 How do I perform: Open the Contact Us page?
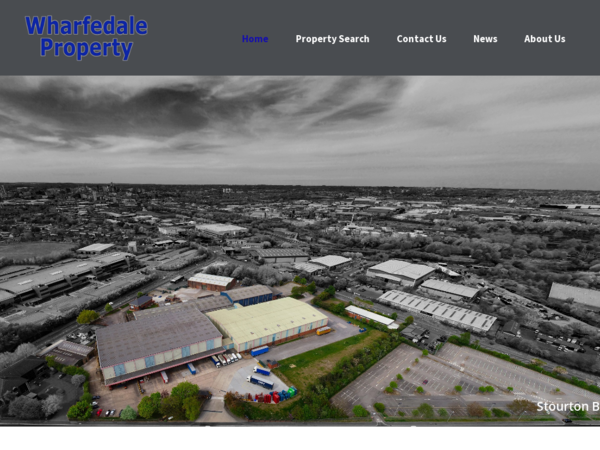(x=421, y=39)
